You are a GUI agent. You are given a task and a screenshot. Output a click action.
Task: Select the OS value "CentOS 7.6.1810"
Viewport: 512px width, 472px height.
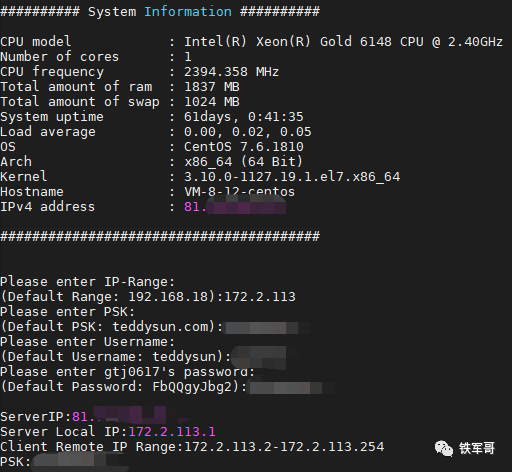pos(244,147)
